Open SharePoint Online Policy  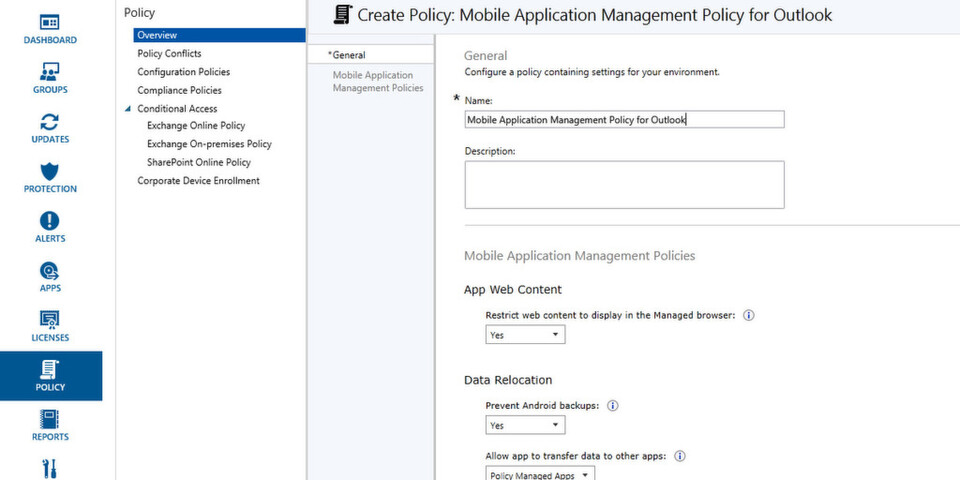pyautogui.click(x=199, y=162)
